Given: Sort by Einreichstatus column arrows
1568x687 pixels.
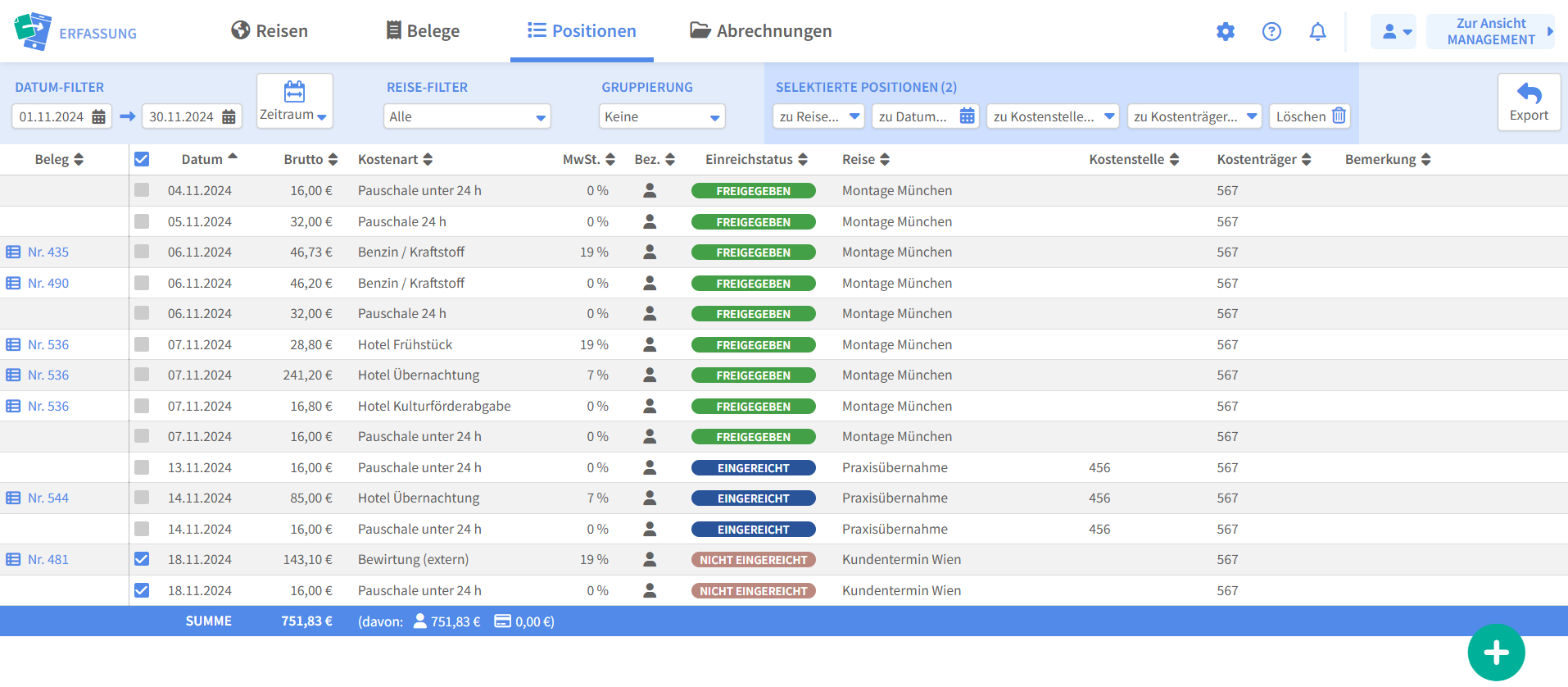Looking at the screenshot, I should click(x=803, y=160).
